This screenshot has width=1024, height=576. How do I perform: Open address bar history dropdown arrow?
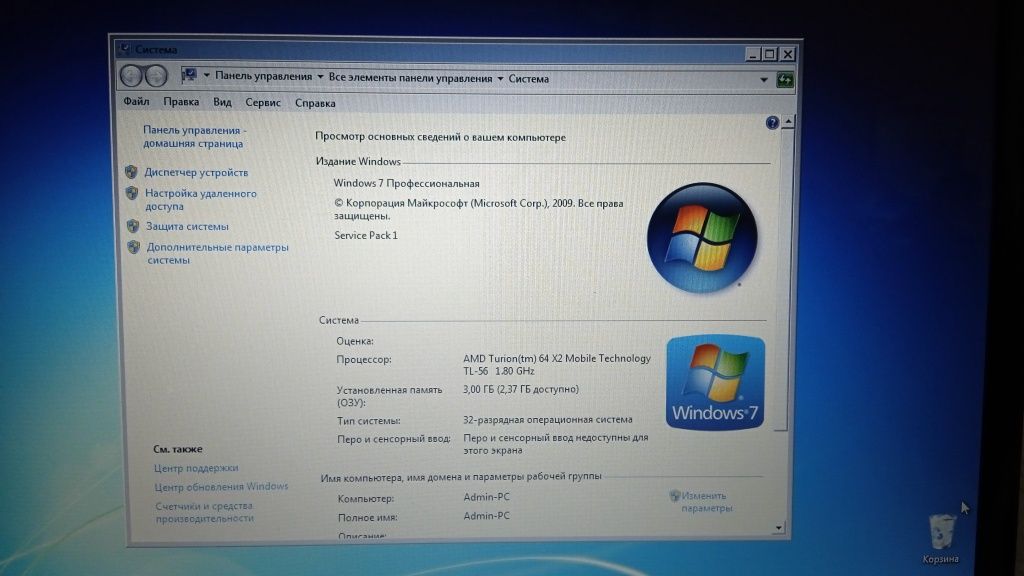(763, 80)
